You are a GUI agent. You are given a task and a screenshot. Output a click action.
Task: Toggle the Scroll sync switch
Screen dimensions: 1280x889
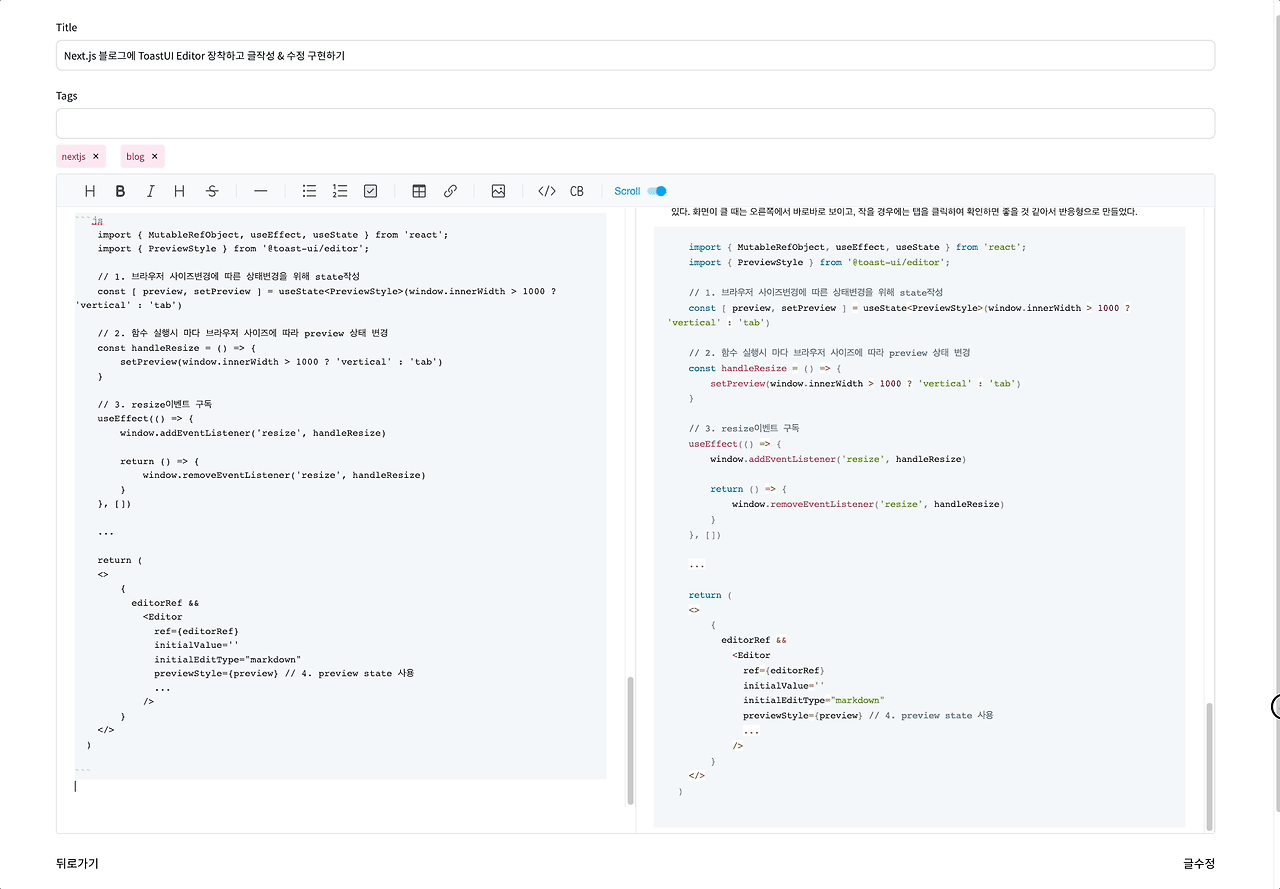click(x=656, y=191)
